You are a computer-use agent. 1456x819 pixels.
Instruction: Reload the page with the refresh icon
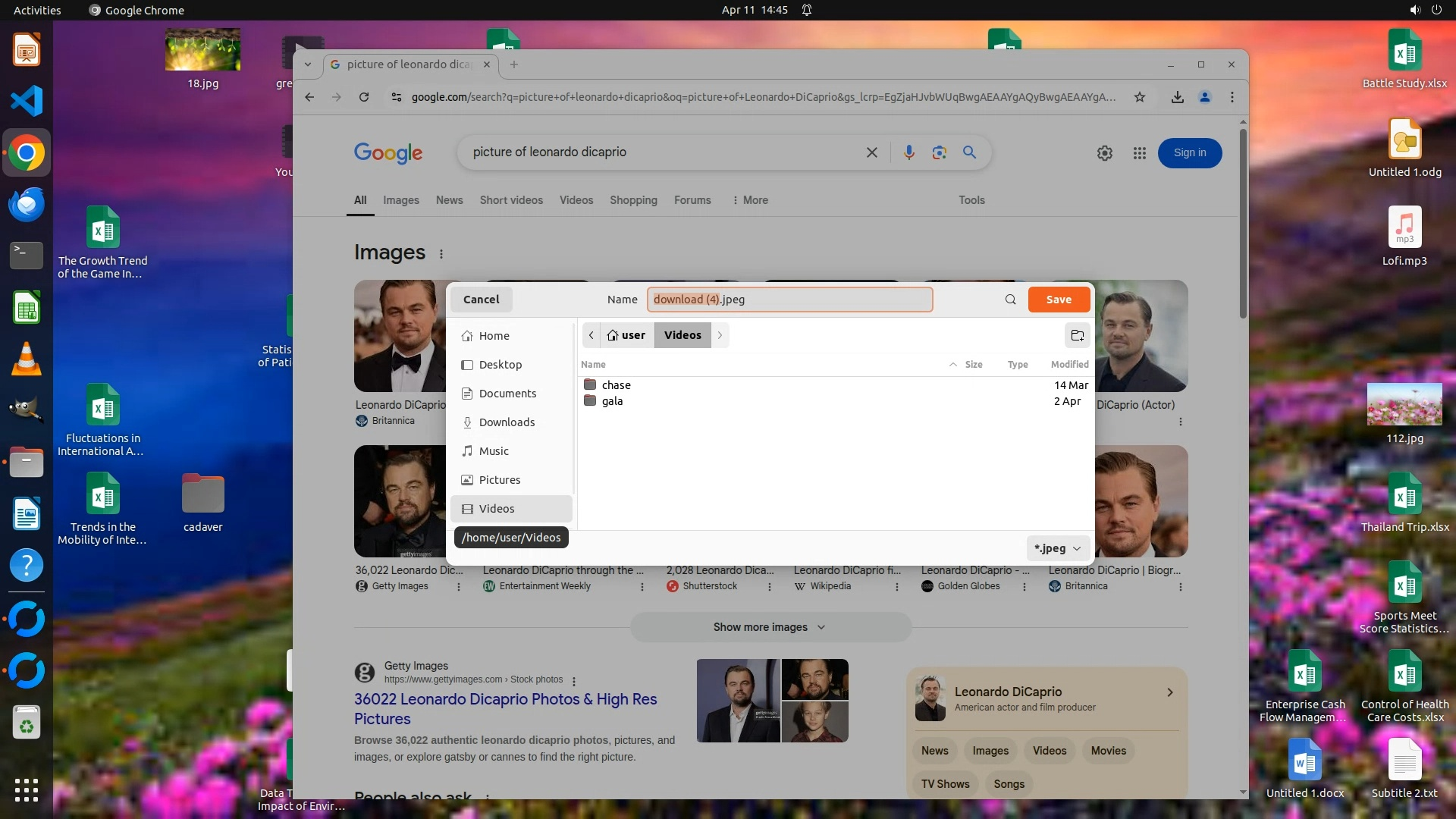[364, 97]
